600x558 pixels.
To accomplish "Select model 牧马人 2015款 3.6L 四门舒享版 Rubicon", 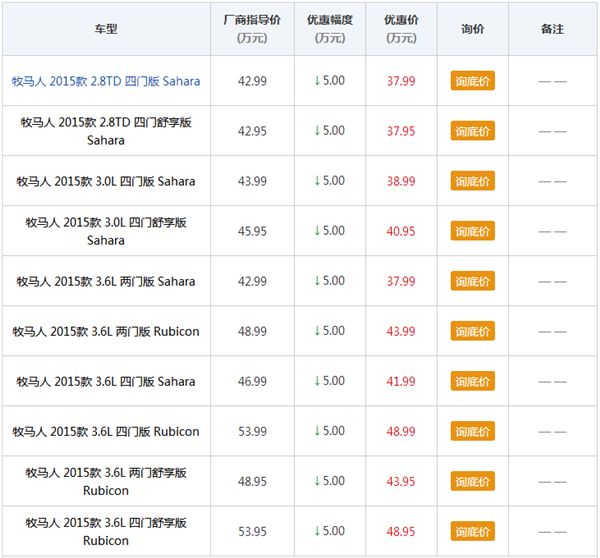I will pyautogui.click(x=106, y=532).
